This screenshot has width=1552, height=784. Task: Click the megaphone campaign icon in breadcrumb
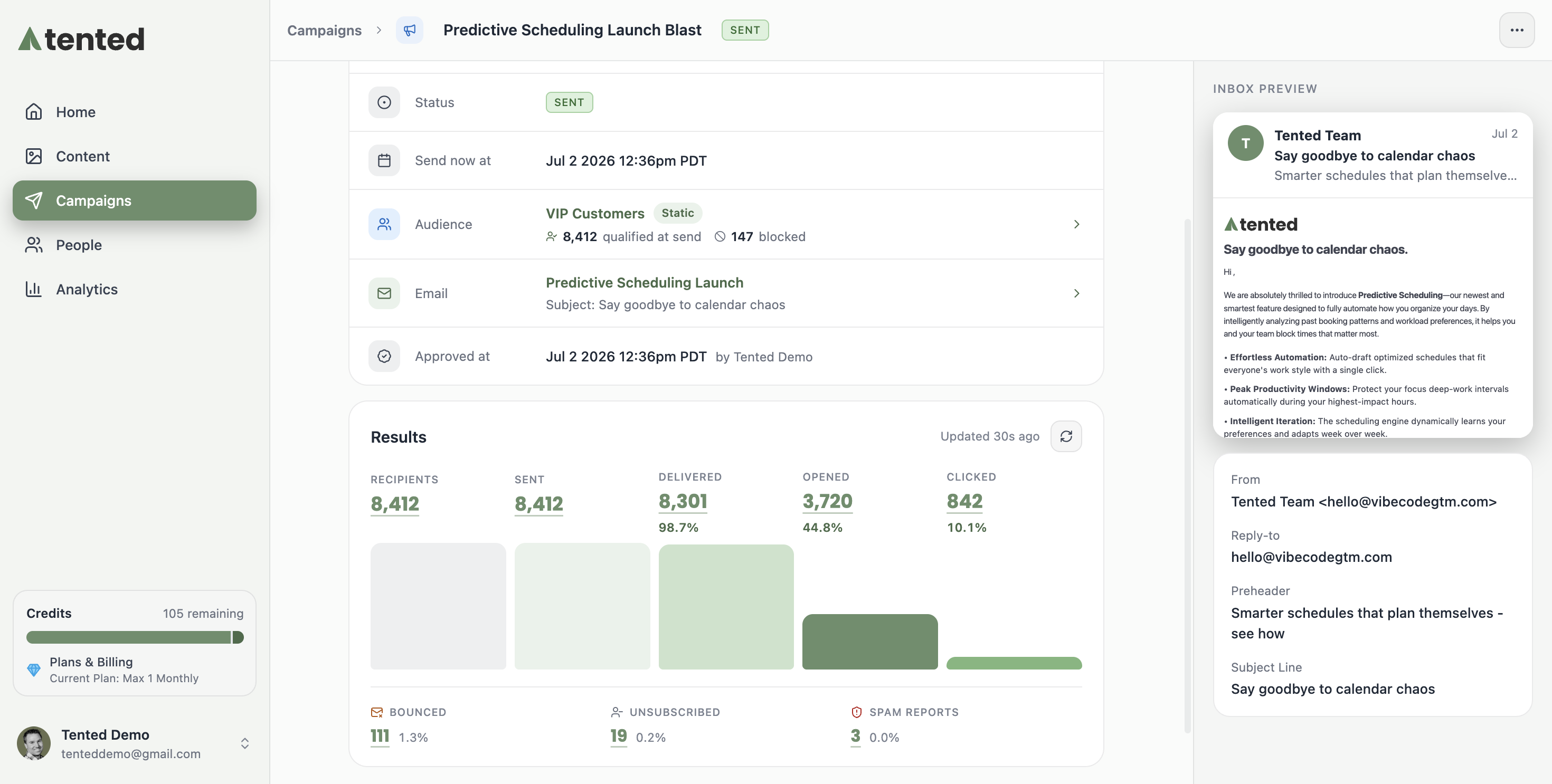click(409, 30)
